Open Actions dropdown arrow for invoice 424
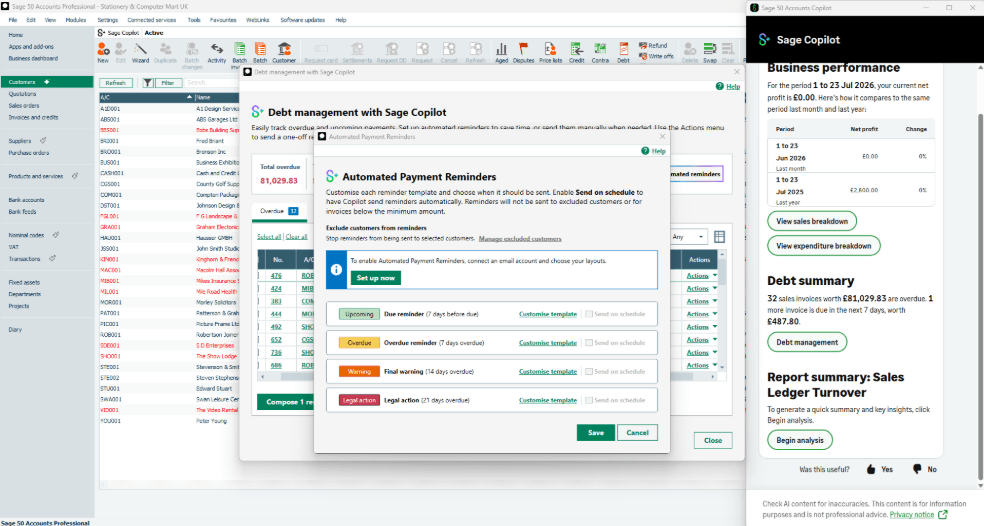985x526 pixels. pyautogui.click(x=715, y=288)
